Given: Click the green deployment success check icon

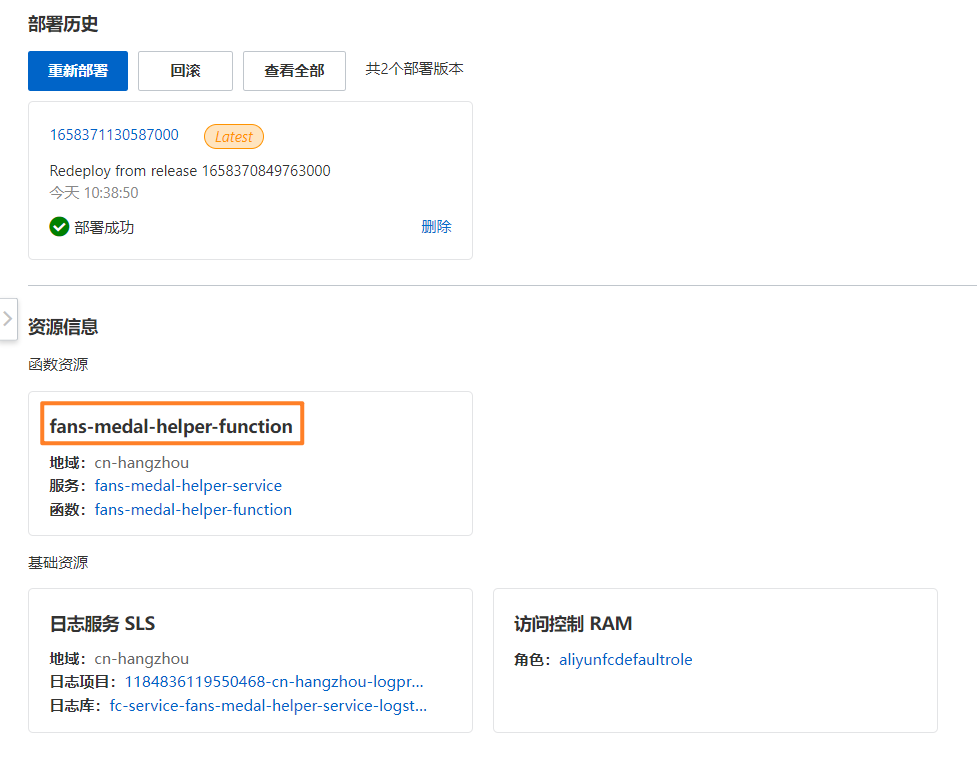Looking at the screenshot, I should point(59,227).
